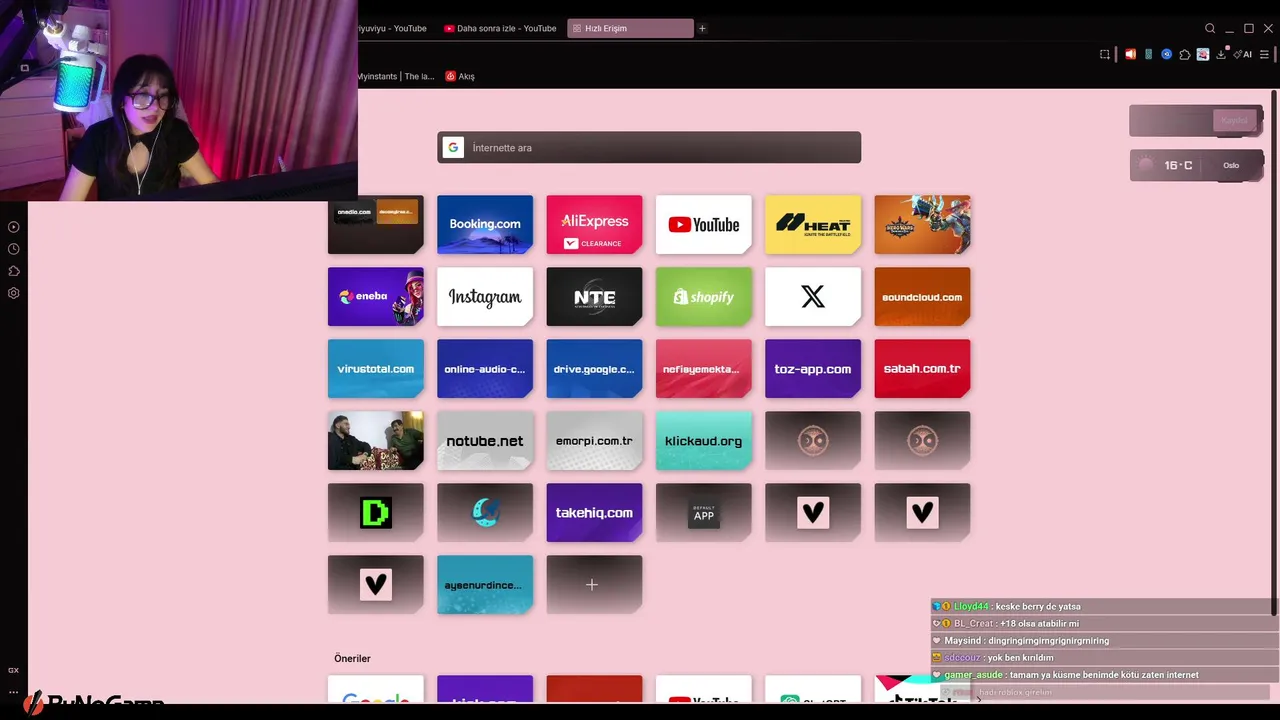Viewport: 1280px width, 720px height.
Task: Click the 'Kaydol' button
Action: coord(1234,120)
